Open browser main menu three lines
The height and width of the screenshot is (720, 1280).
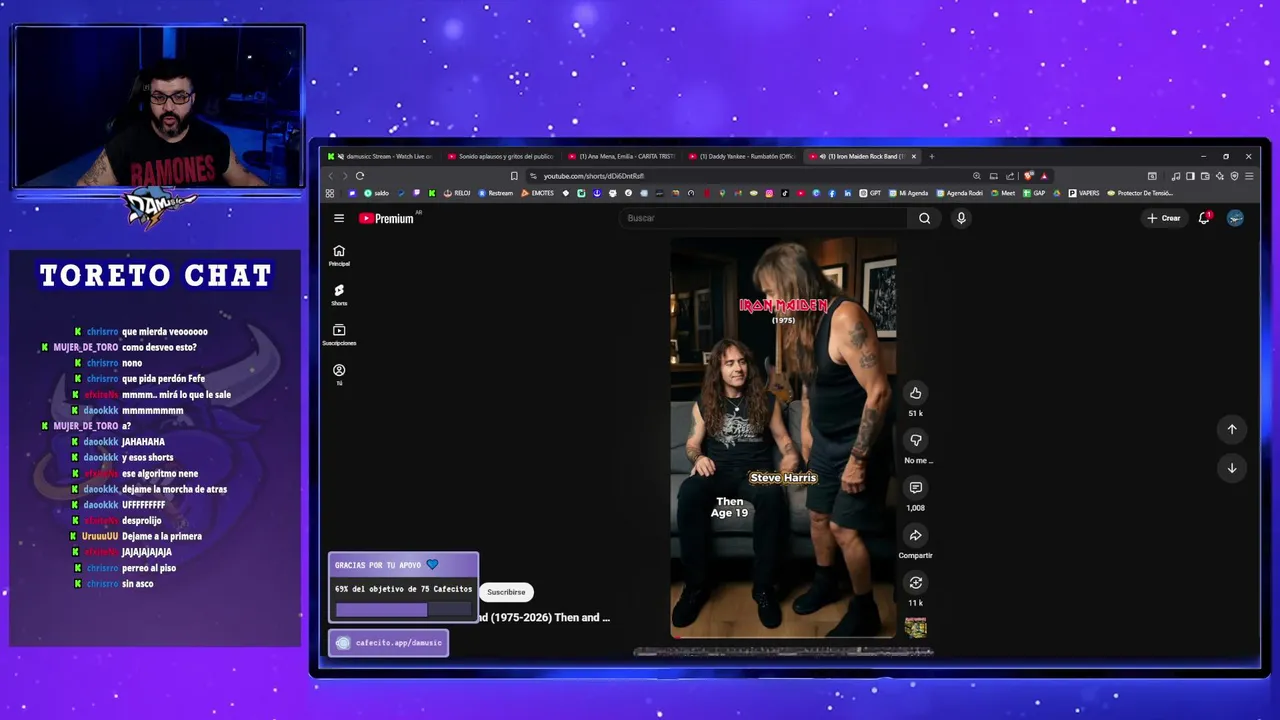(x=1249, y=176)
